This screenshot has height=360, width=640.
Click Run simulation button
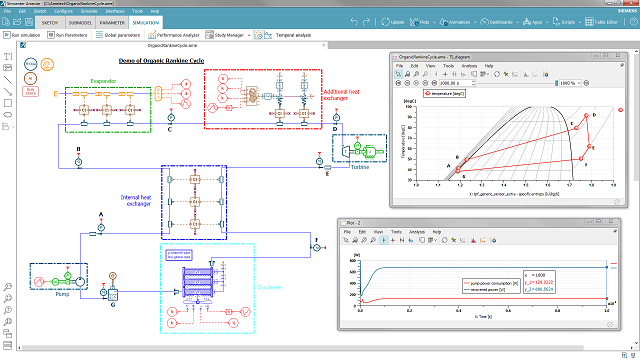tap(22, 35)
